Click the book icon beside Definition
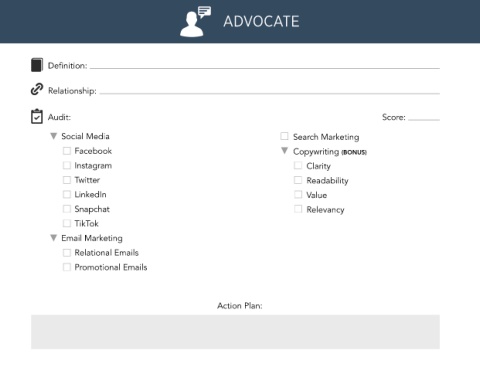Image resolution: width=480 pixels, height=371 pixels. tap(37, 65)
